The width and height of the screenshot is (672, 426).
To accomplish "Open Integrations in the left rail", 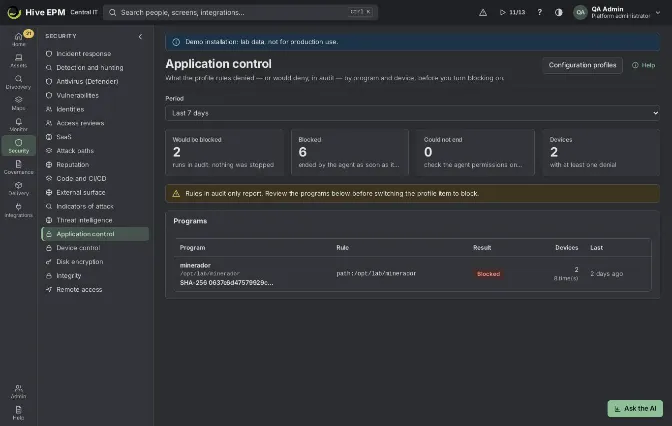I will [x=18, y=210].
